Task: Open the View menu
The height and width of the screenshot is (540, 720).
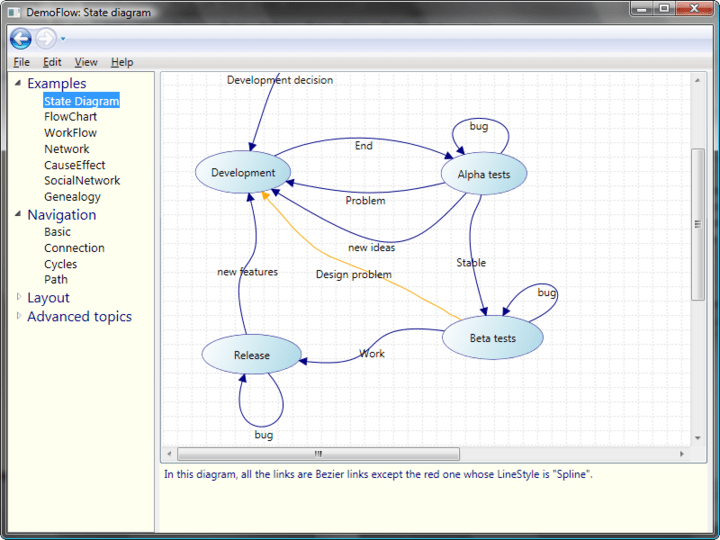Action: (x=86, y=62)
